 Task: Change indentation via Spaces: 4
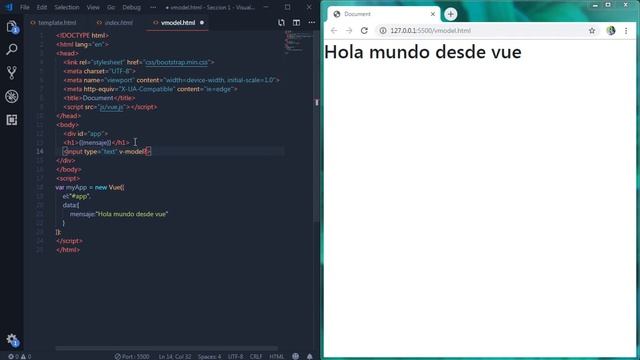(209, 356)
